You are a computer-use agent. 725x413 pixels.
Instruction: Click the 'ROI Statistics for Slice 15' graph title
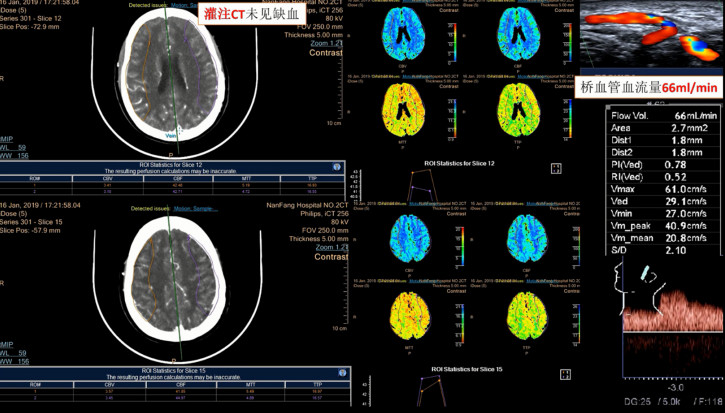(x=467, y=369)
